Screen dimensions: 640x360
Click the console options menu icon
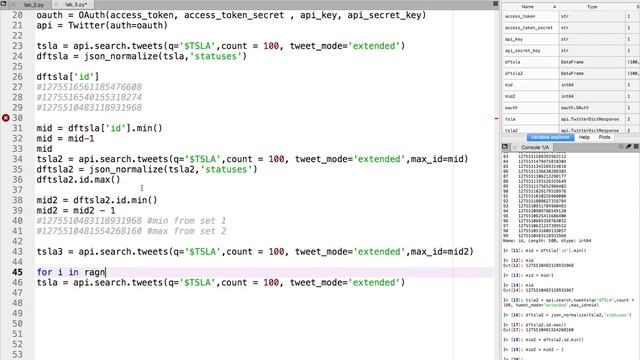636,147
